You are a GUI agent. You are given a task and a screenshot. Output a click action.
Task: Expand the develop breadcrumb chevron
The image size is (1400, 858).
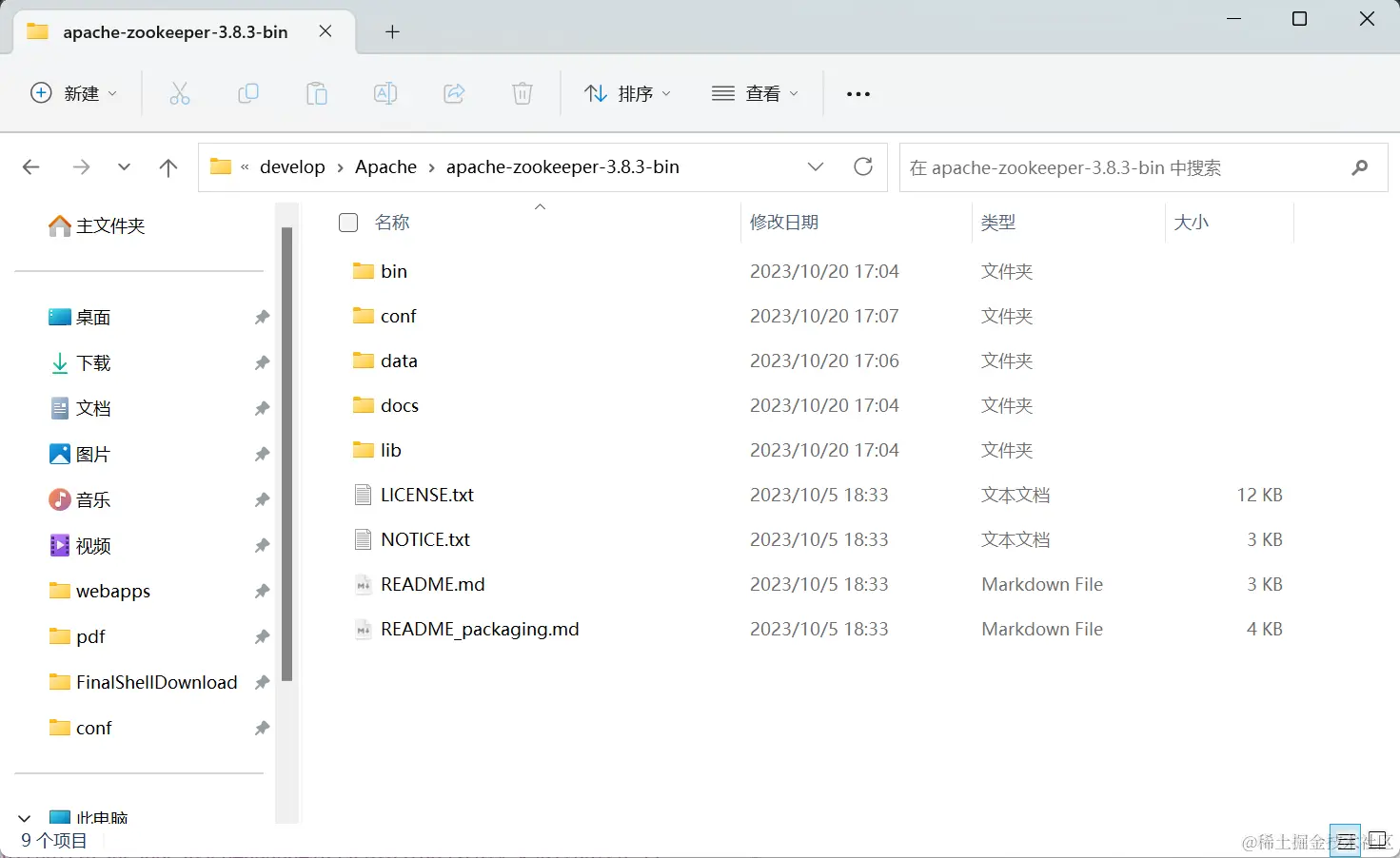coord(341,167)
